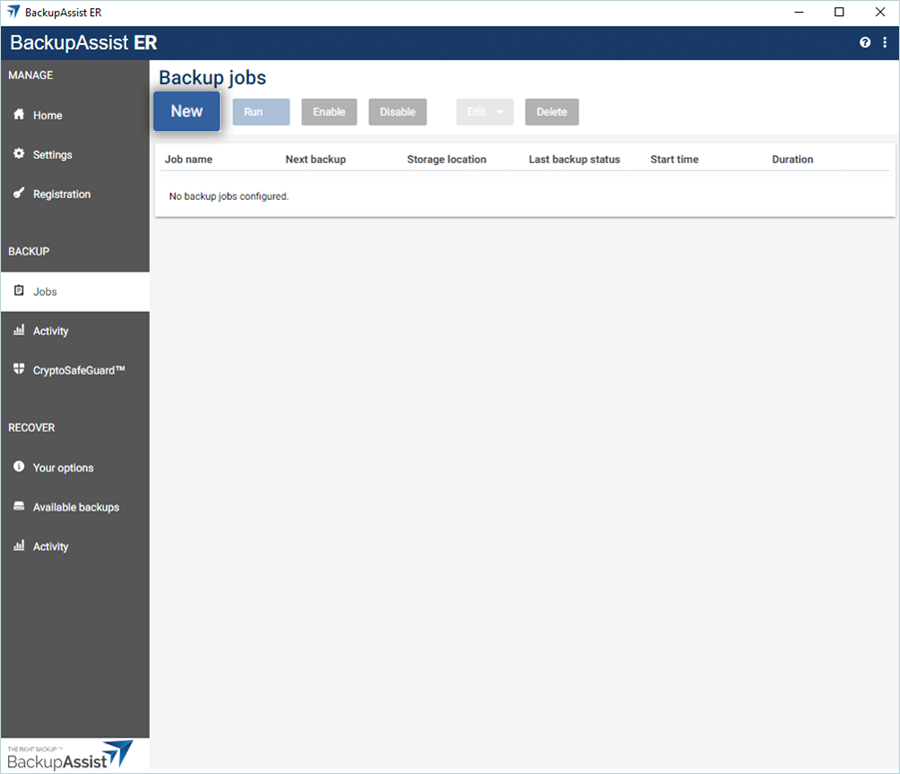Click the BackupAssist logo at bottom left
Image resolution: width=900 pixels, height=774 pixels.
(x=70, y=755)
